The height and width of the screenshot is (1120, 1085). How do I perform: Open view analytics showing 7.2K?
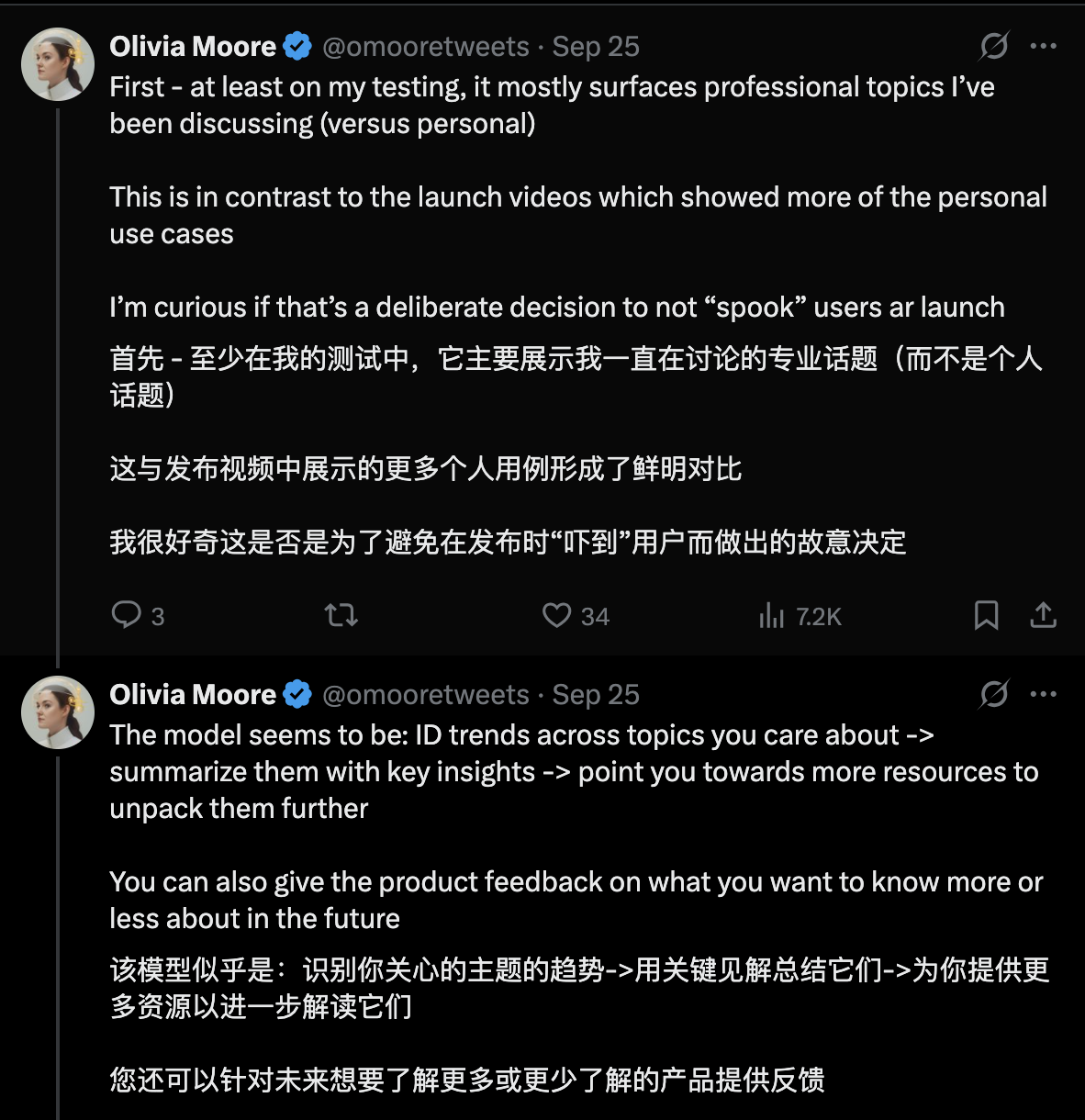pos(771,615)
